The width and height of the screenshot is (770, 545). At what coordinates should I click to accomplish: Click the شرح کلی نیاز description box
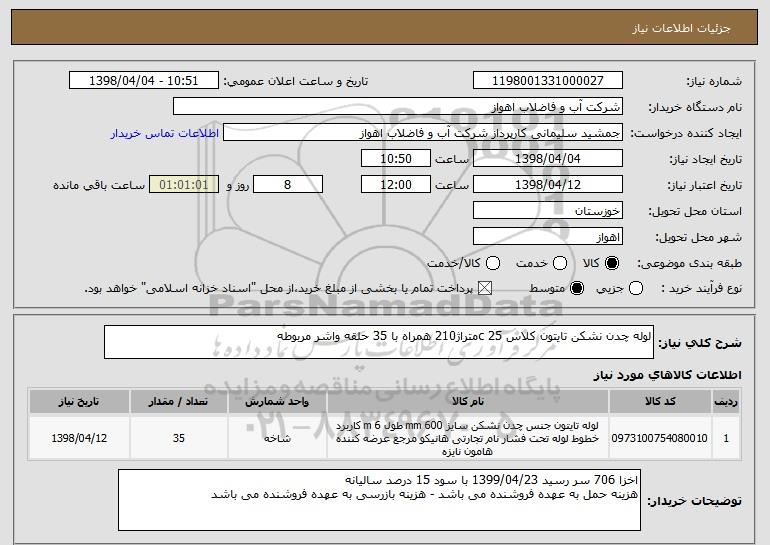[x=379, y=342]
